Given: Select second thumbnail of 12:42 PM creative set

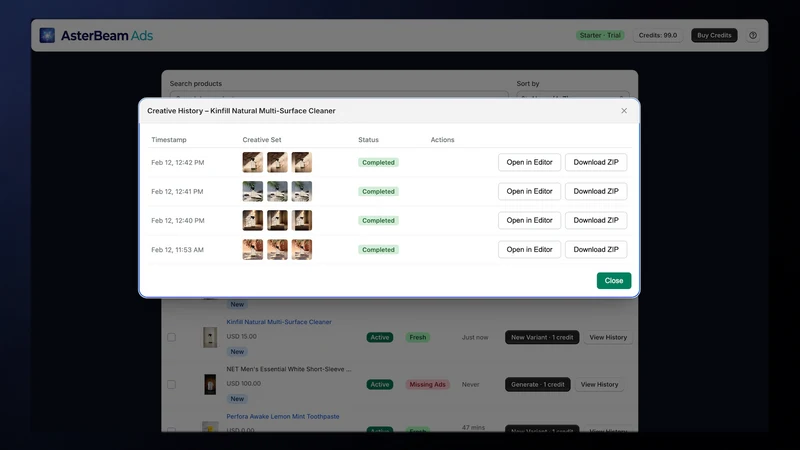Looking at the screenshot, I should coord(277,162).
